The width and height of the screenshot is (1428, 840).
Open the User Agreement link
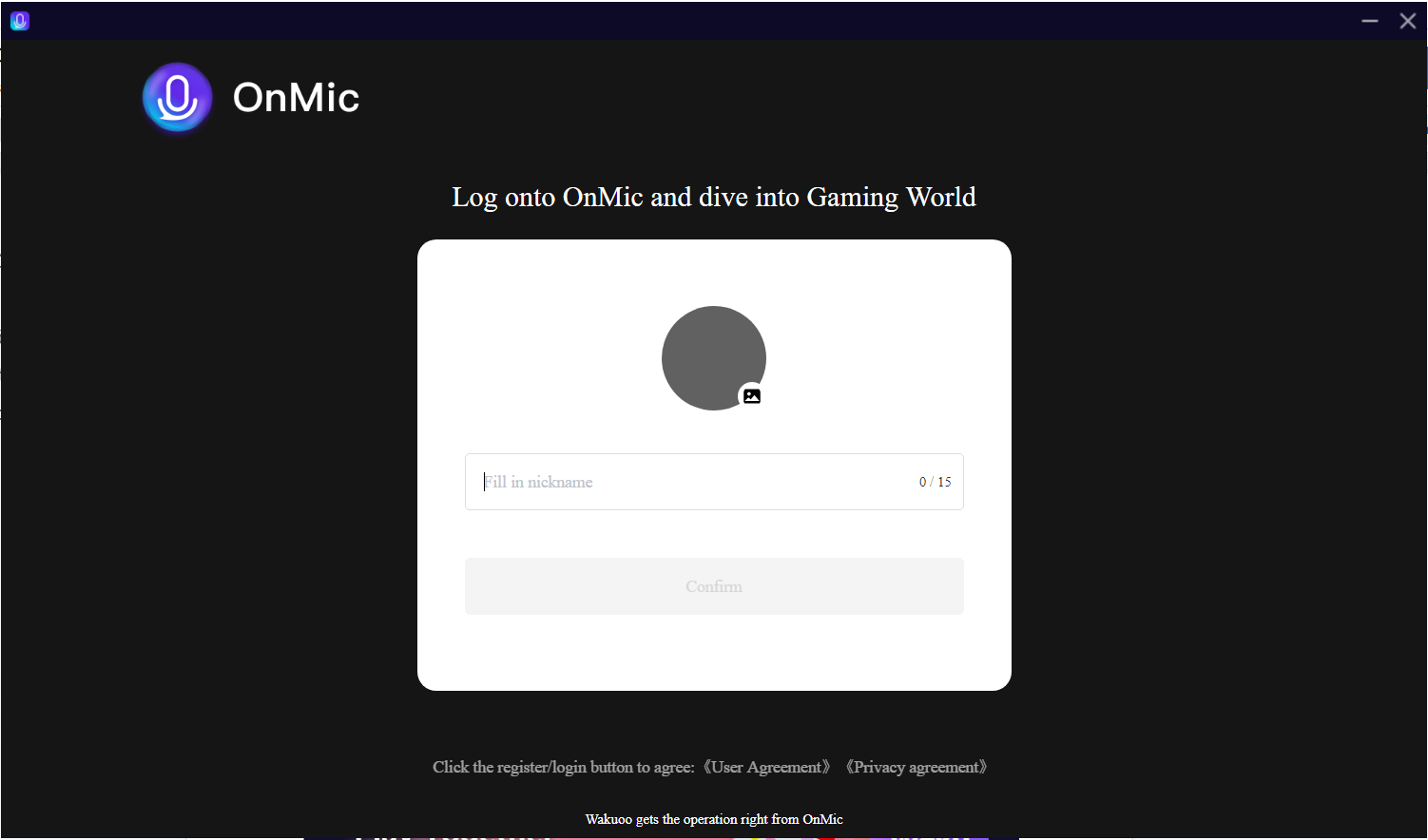tap(767, 767)
